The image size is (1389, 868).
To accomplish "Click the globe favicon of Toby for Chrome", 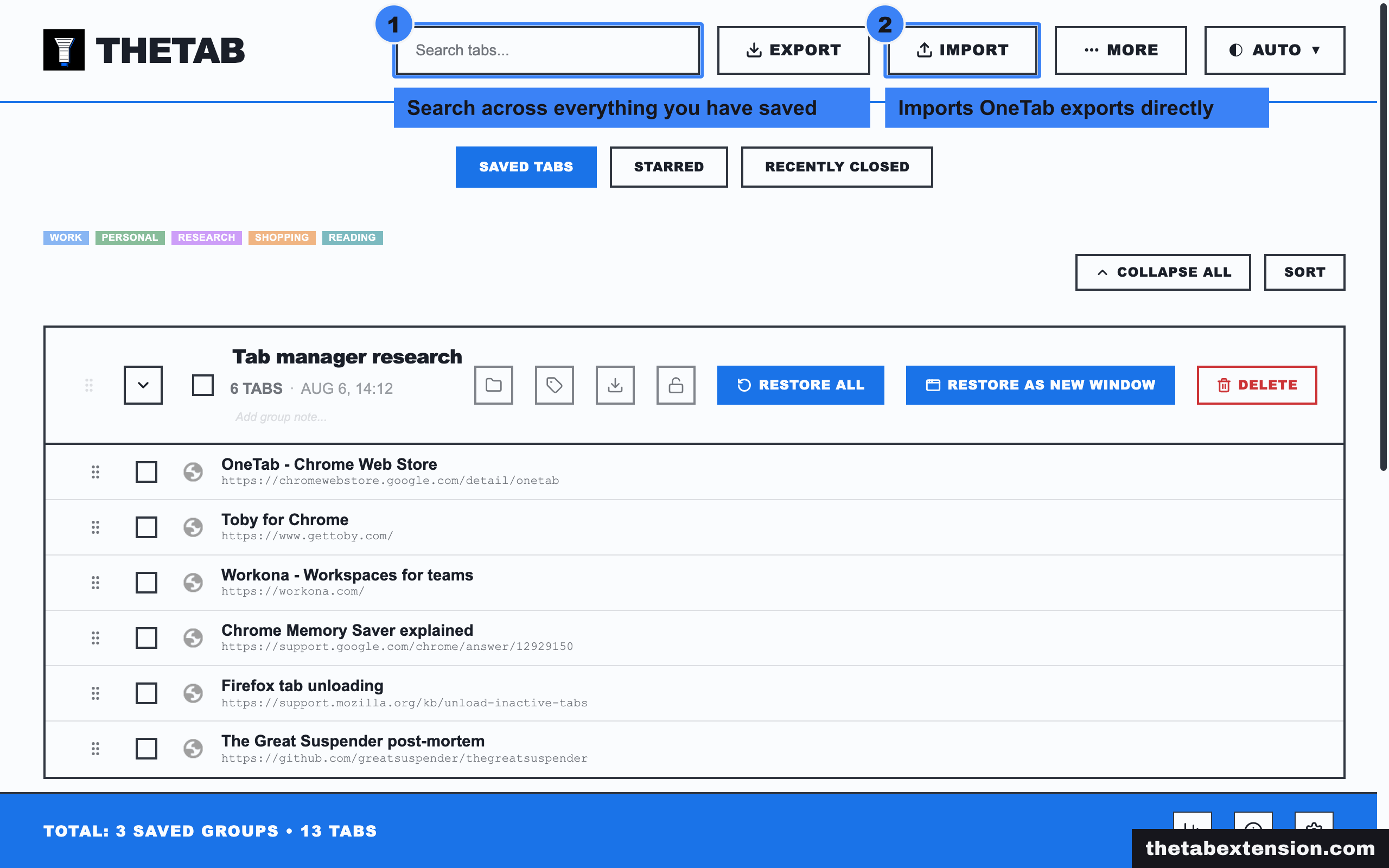I will coord(193,527).
